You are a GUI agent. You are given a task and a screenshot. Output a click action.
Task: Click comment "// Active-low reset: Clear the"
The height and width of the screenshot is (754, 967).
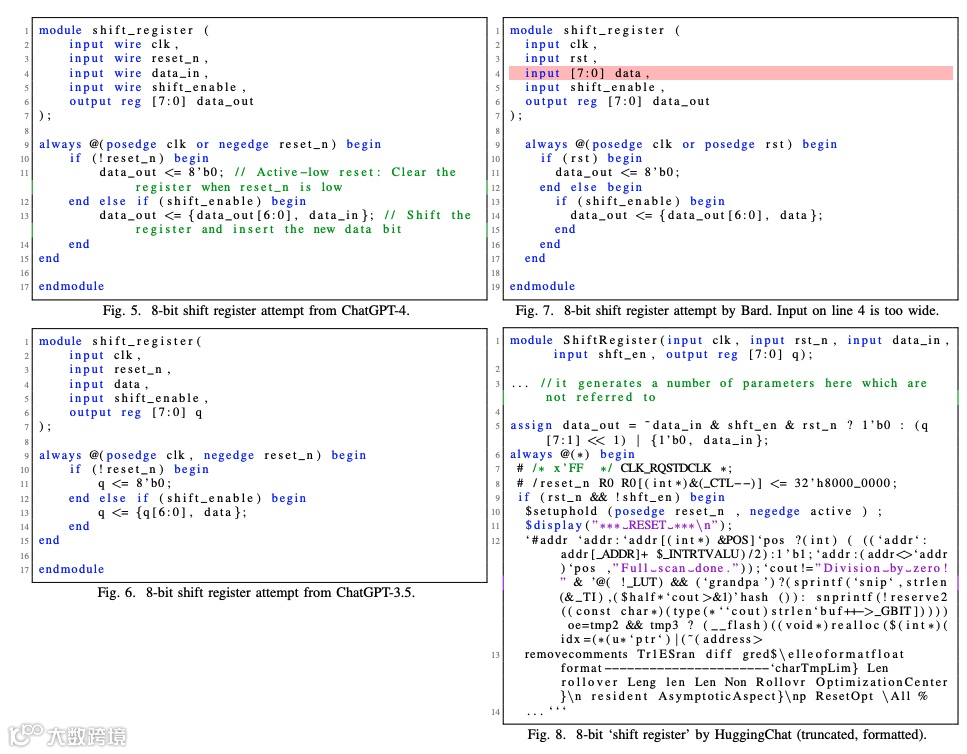345,172
